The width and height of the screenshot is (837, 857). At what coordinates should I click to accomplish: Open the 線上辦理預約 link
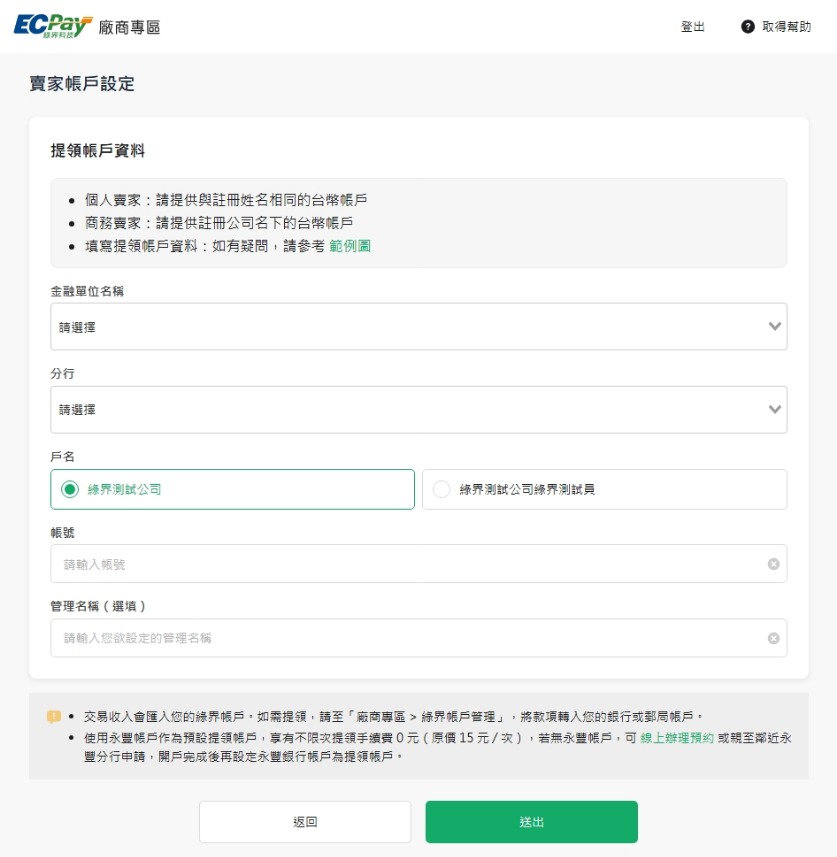tap(677, 738)
